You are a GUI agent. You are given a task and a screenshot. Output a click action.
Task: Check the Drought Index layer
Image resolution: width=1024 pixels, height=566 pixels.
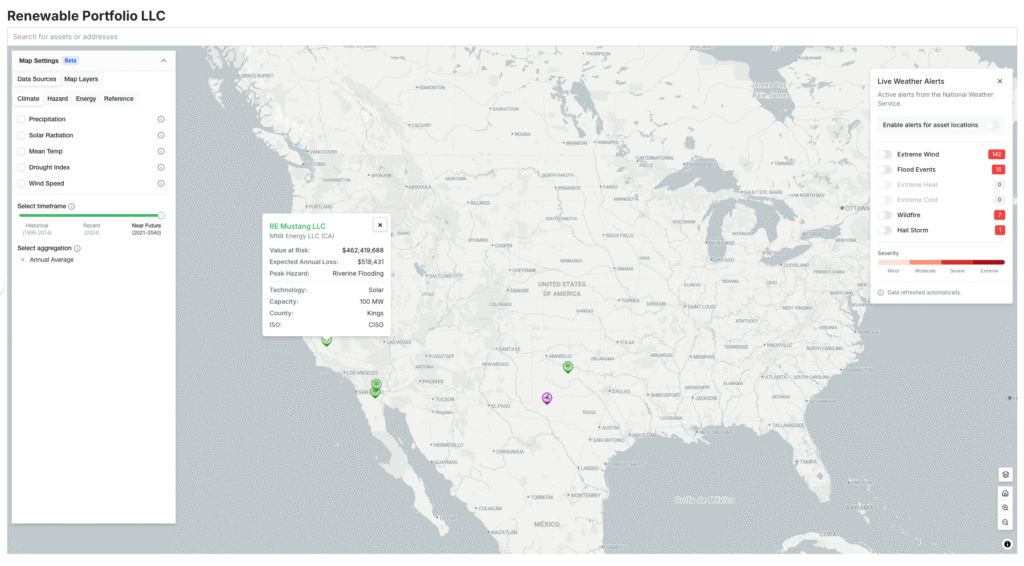[21, 167]
